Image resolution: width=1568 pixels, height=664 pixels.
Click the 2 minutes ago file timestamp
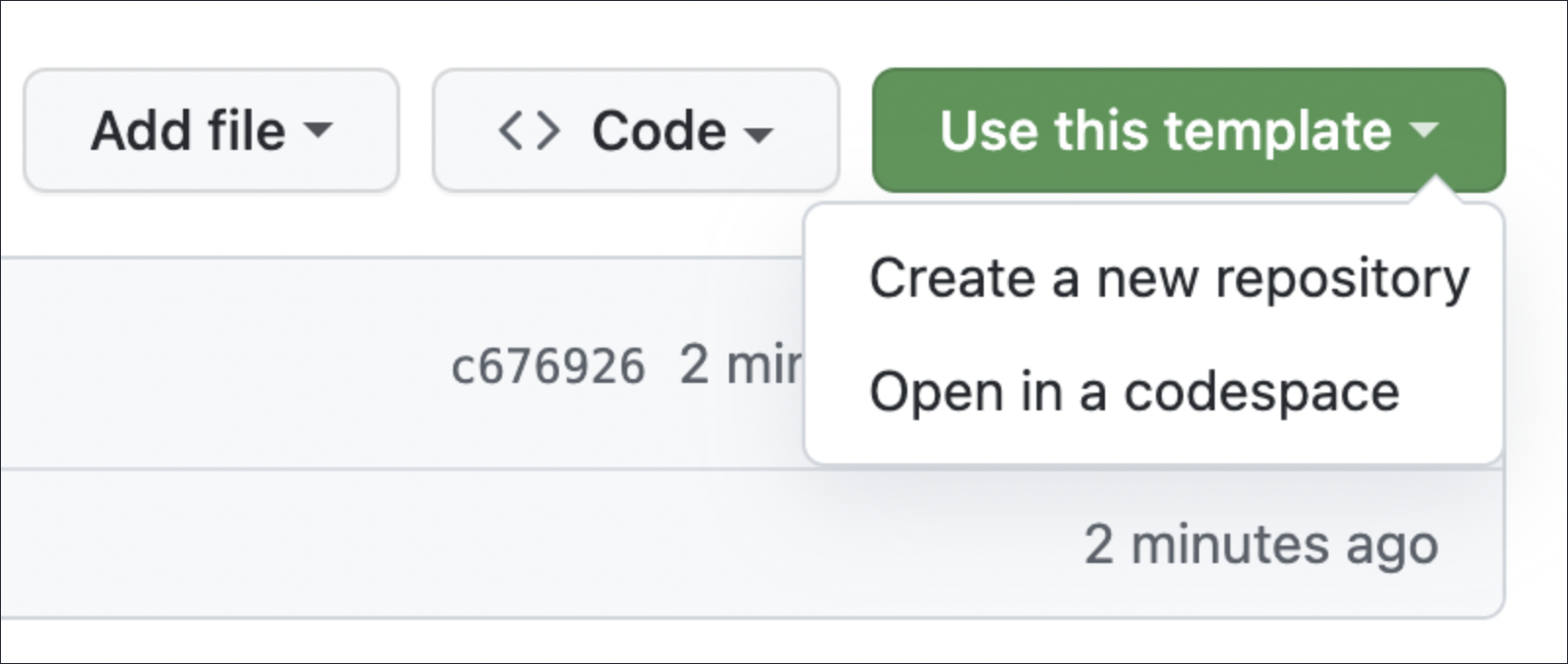point(1261,545)
